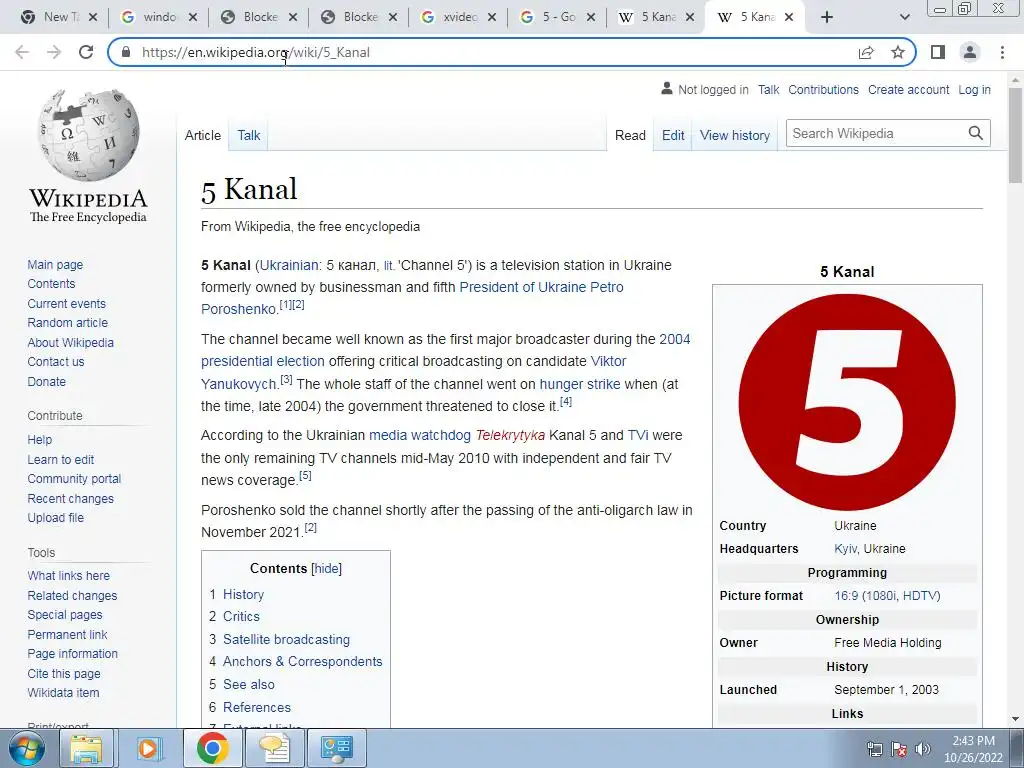This screenshot has height=768, width=1024.
Task: Jump to History in Contents
Action: [x=243, y=594]
